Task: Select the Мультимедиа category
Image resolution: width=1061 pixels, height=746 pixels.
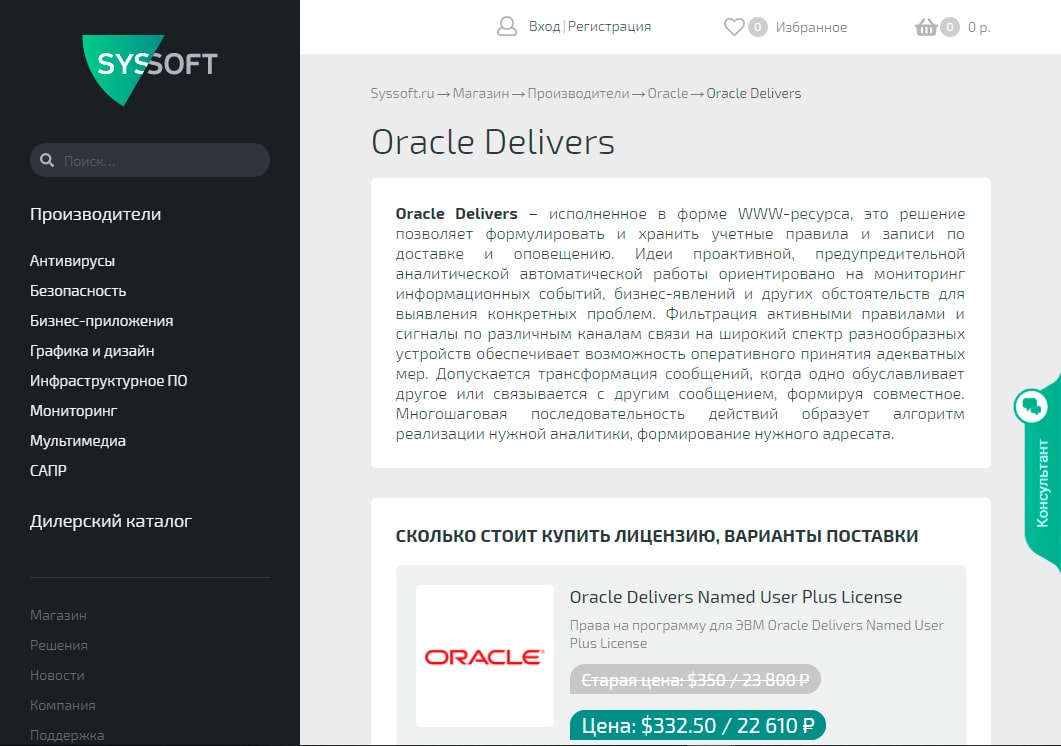Action: (78, 441)
